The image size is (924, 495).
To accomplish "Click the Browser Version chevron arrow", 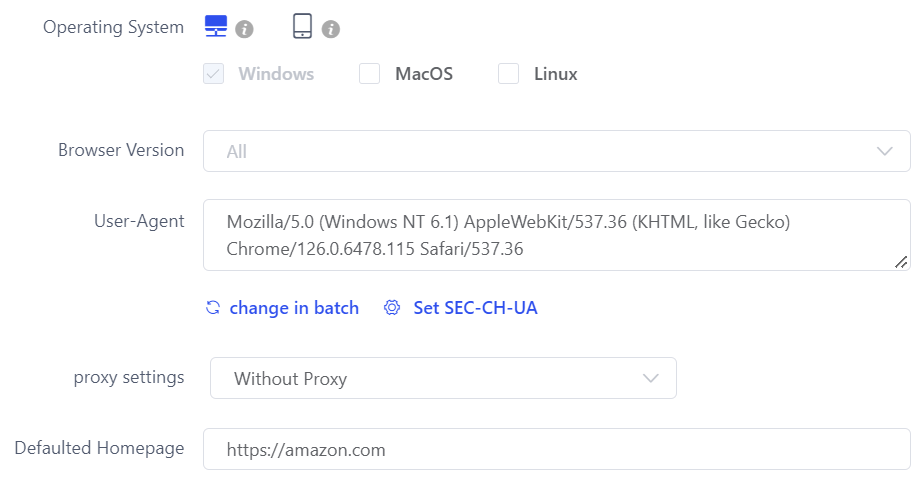I will [x=885, y=151].
